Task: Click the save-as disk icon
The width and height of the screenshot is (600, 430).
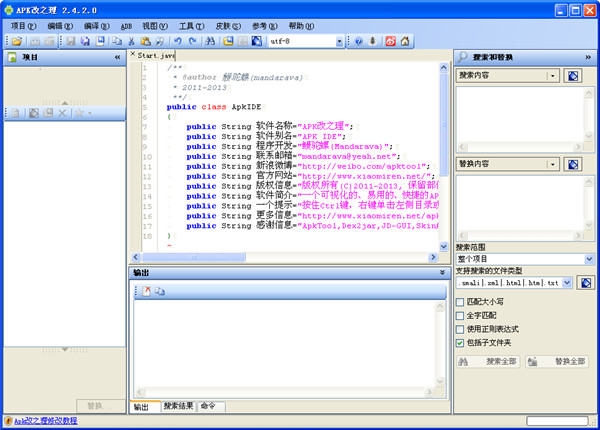Action: coord(100,41)
